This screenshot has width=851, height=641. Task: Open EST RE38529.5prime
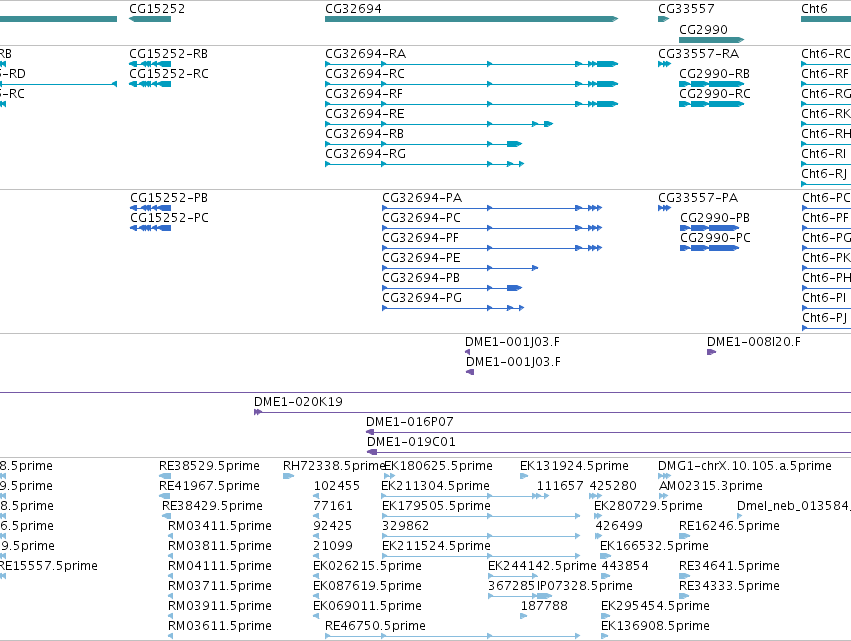pos(209,466)
